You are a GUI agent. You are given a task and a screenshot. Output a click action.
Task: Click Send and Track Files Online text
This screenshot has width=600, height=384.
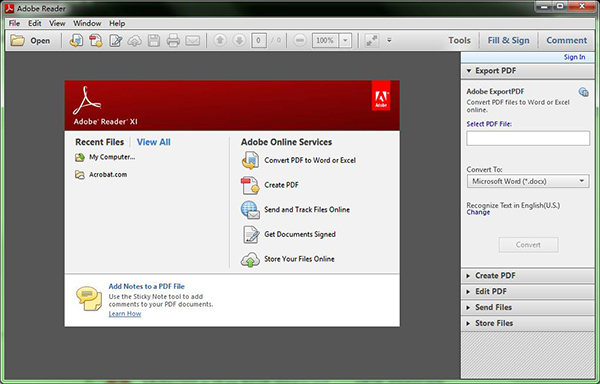pos(307,210)
